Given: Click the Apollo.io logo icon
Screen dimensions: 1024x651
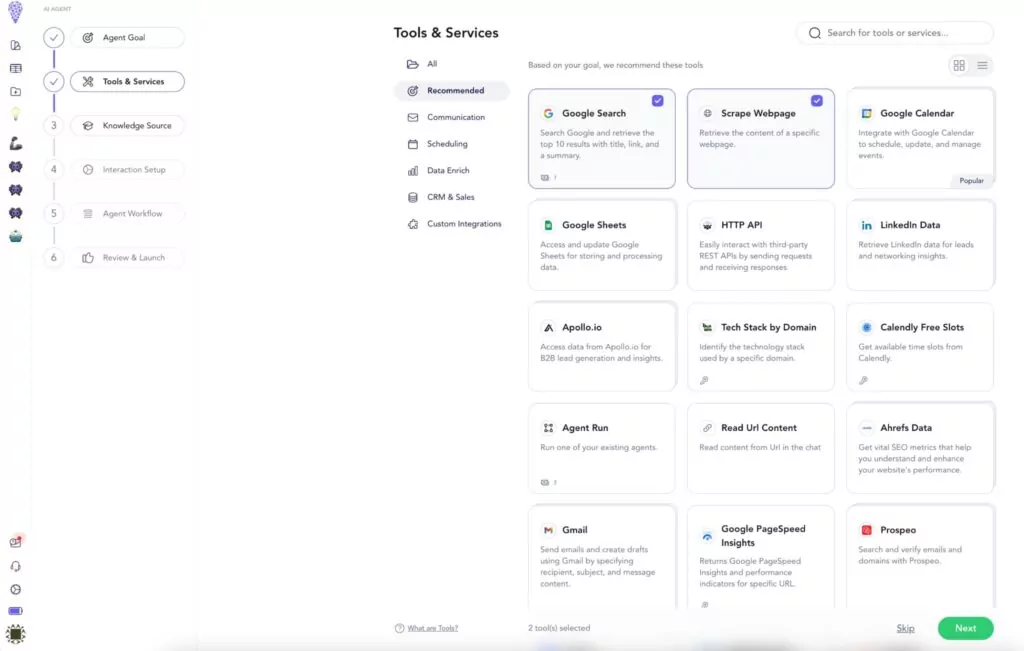Looking at the screenshot, I should (x=548, y=328).
